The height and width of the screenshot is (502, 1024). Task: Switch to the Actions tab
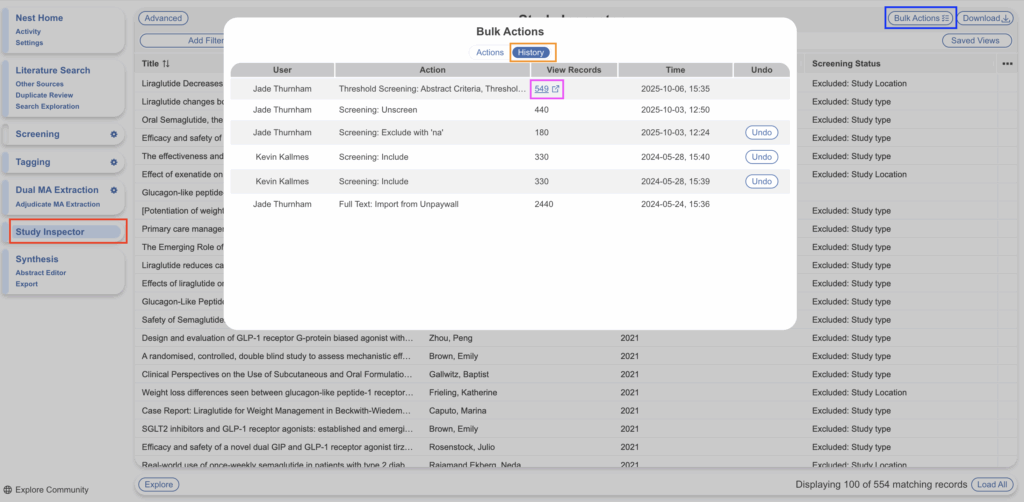click(490, 52)
